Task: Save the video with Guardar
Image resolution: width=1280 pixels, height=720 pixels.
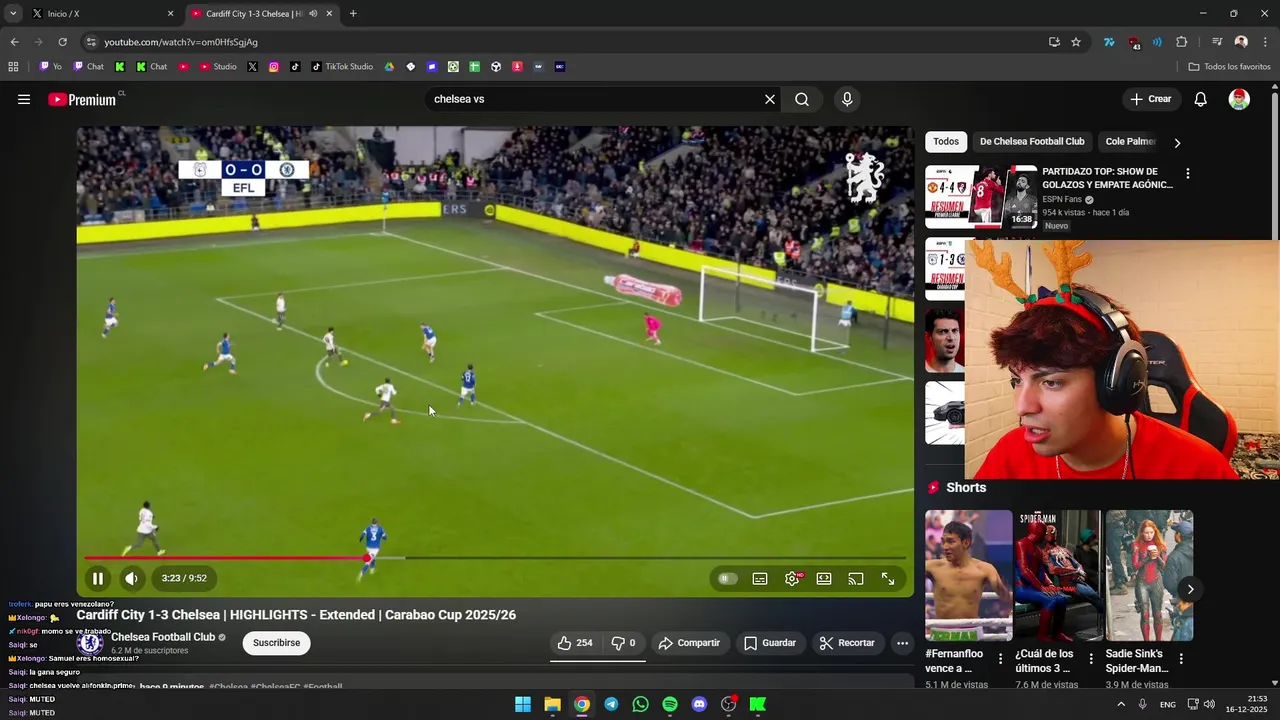Action: tap(770, 643)
